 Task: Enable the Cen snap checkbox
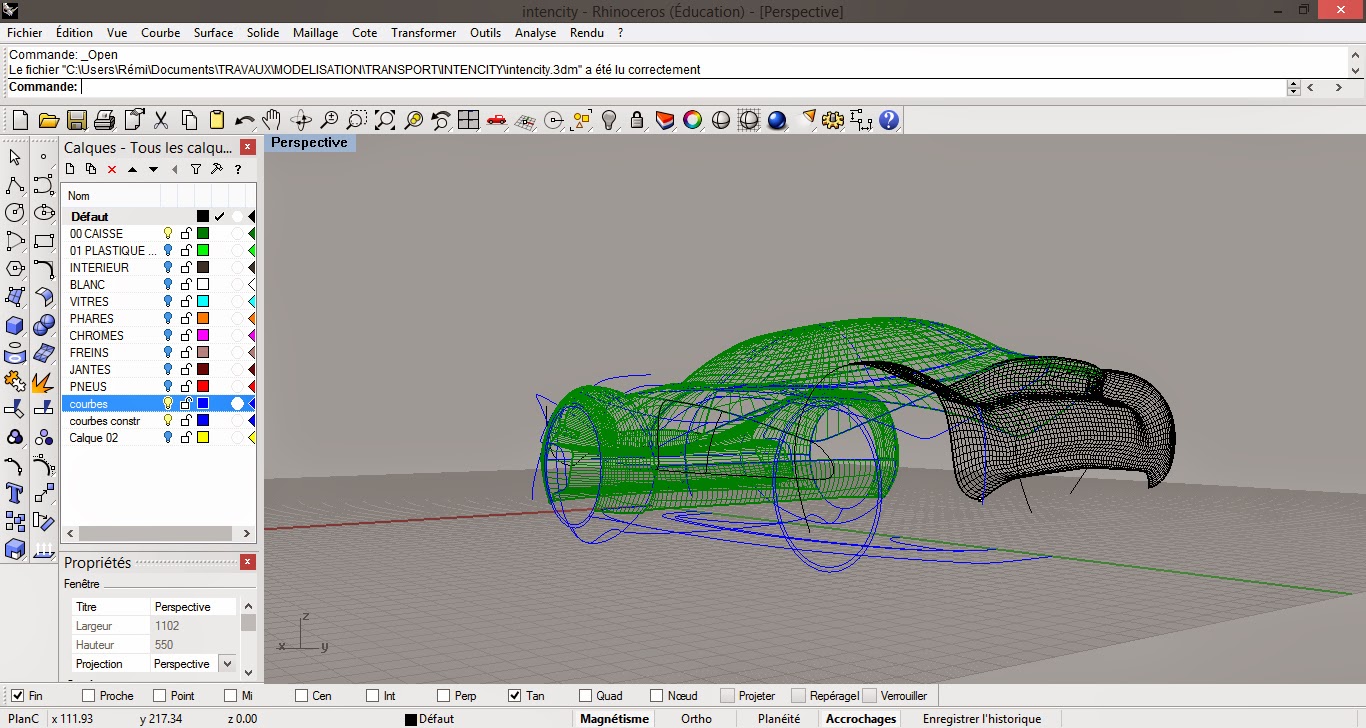[302, 696]
